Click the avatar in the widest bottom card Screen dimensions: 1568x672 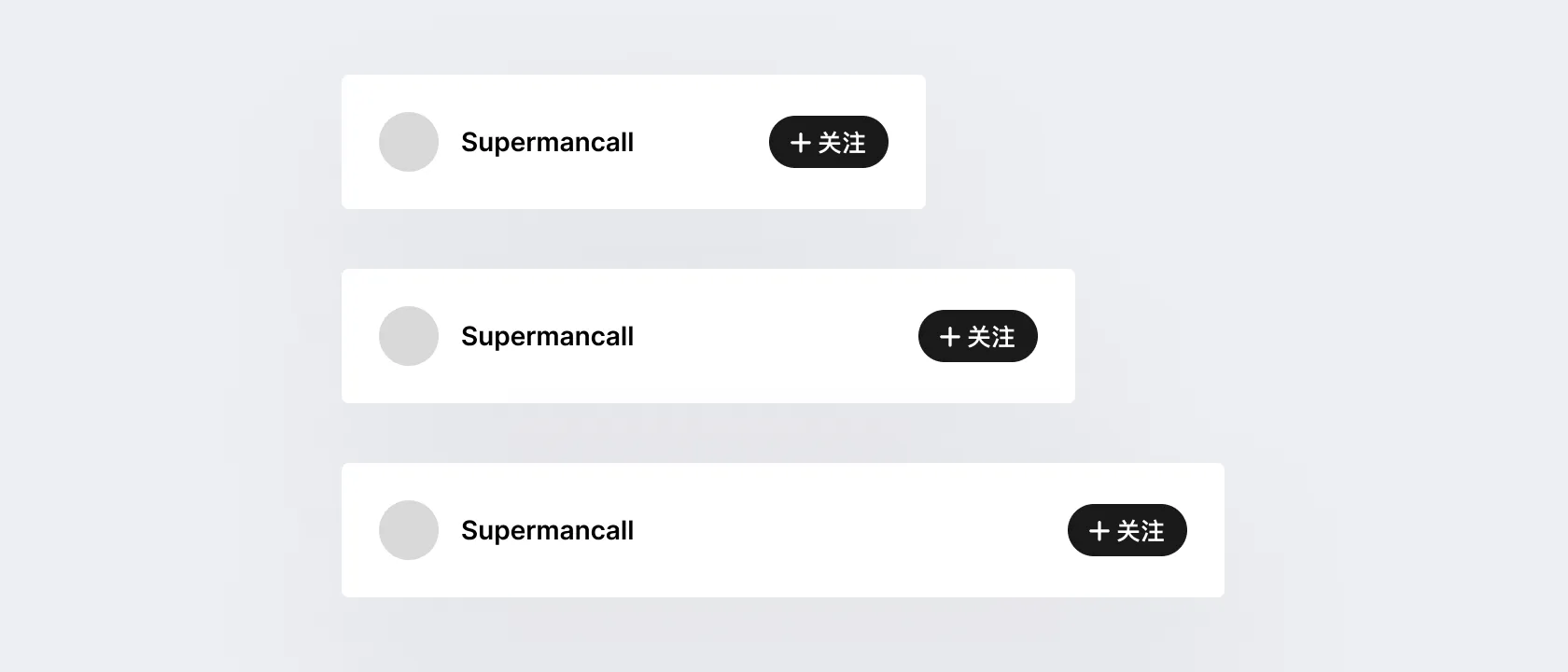409,530
